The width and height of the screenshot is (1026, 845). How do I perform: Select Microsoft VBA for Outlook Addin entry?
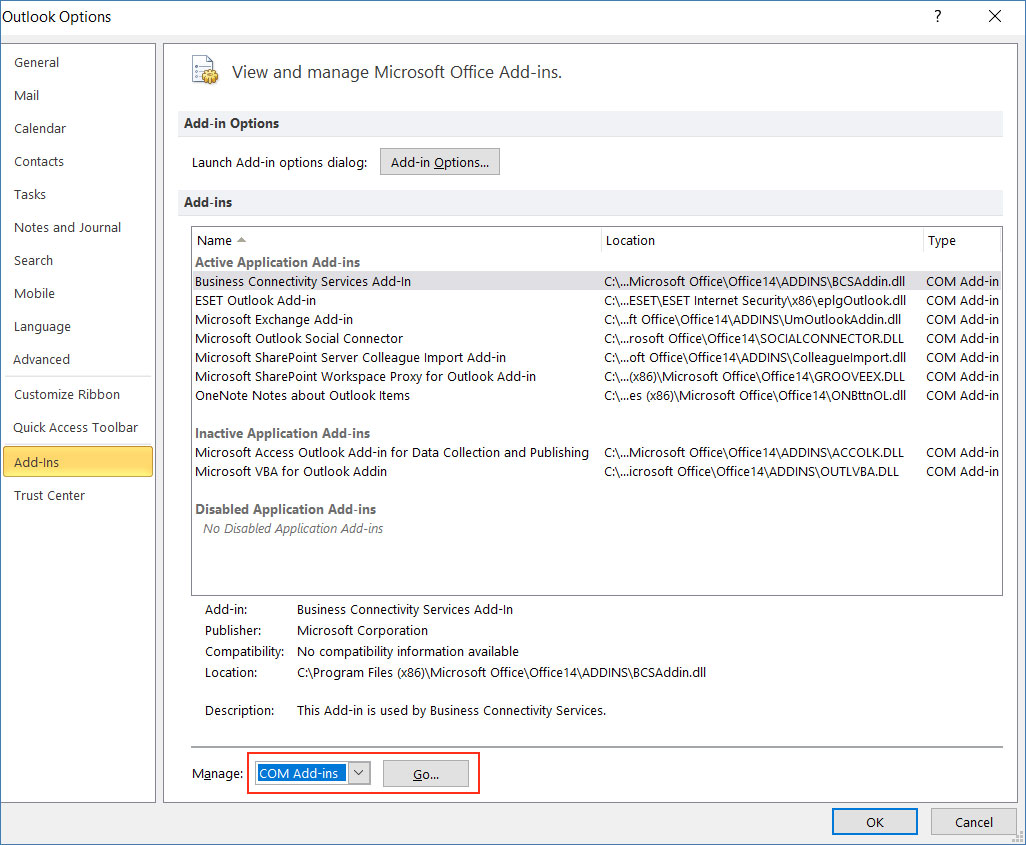click(291, 471)
